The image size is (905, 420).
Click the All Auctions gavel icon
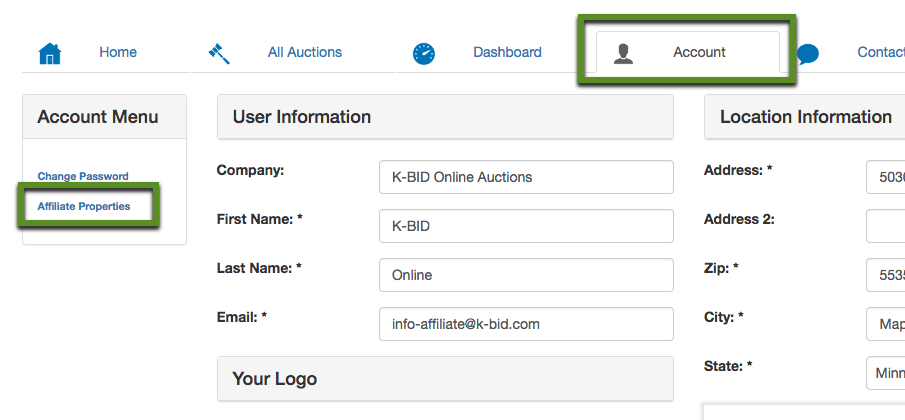coord(219,53)
